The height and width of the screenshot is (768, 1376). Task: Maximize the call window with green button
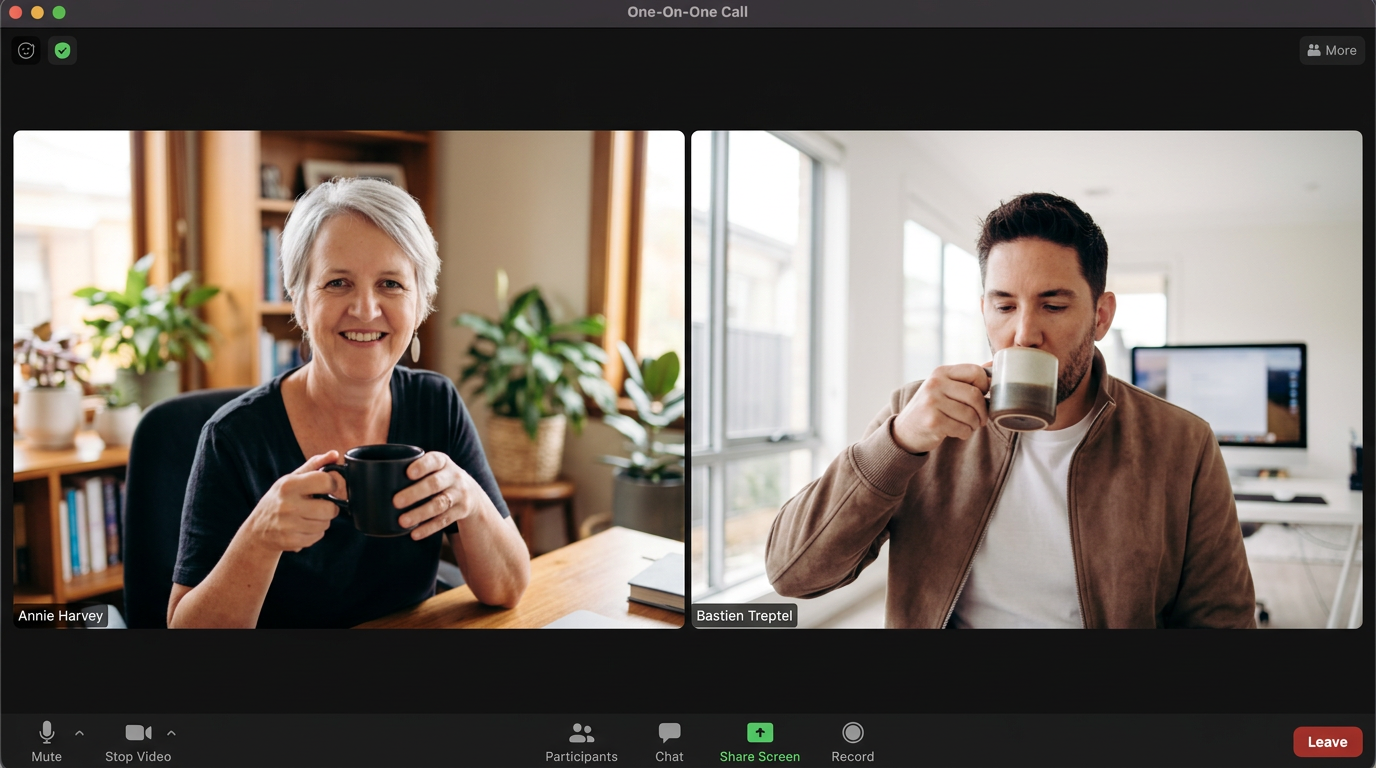(x=59, y=12)
